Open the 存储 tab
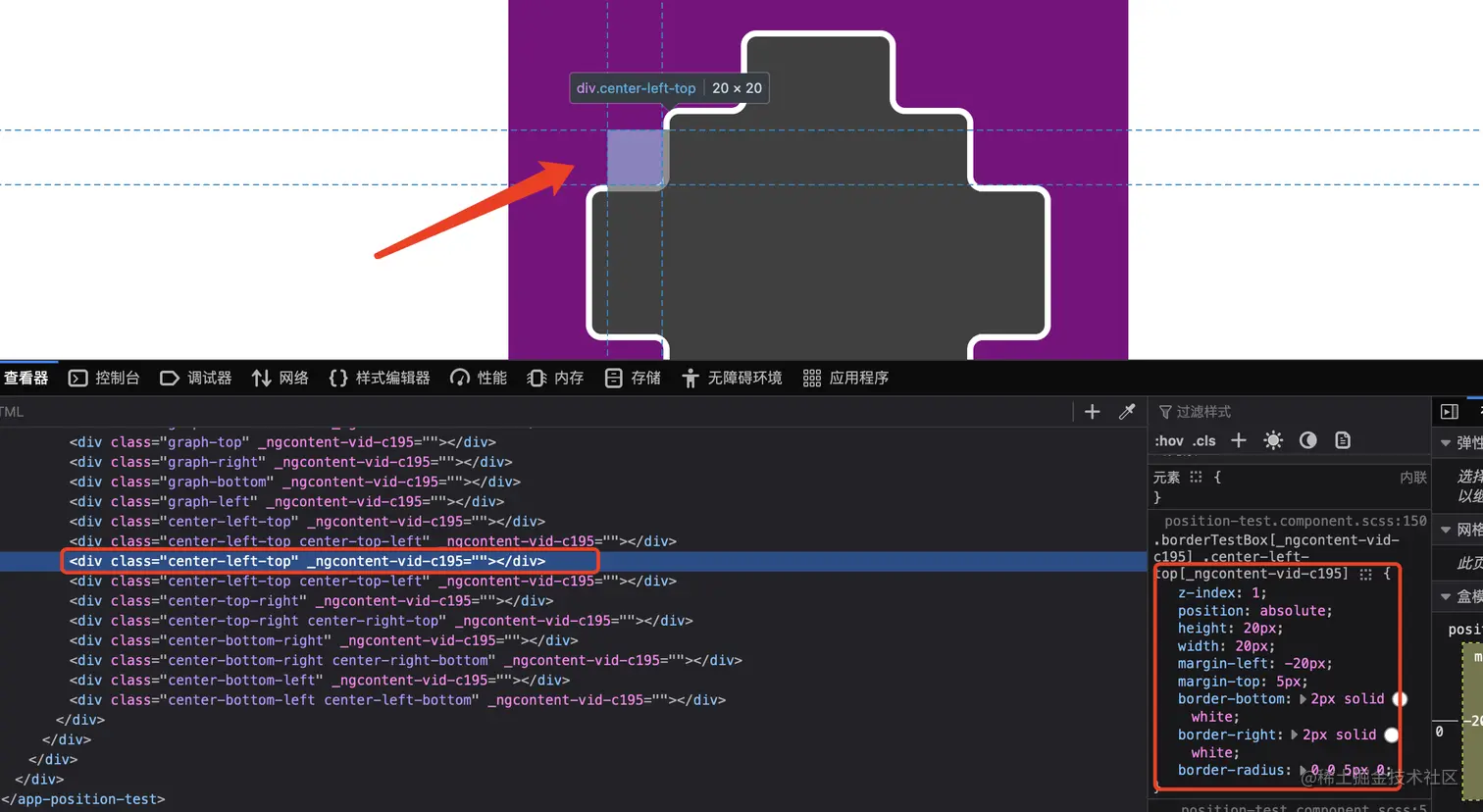Image resolution: width=1483 pixels, height=812 pixels. click(x=633, y=379)
